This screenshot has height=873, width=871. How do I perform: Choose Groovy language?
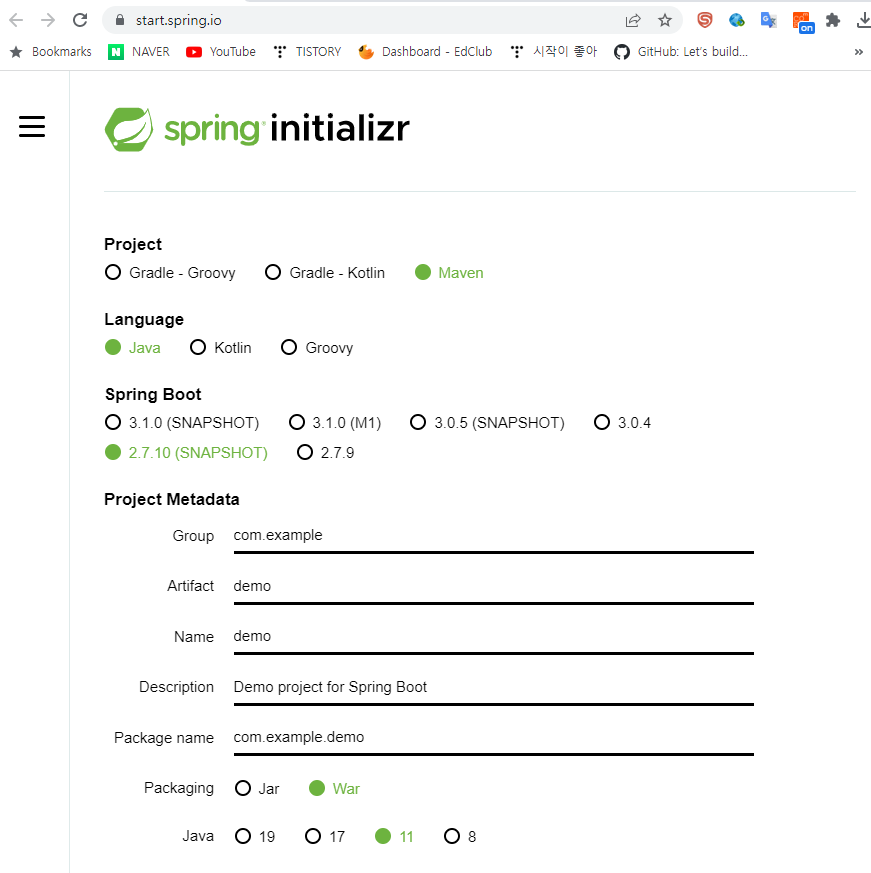click(x=317, y=348)
